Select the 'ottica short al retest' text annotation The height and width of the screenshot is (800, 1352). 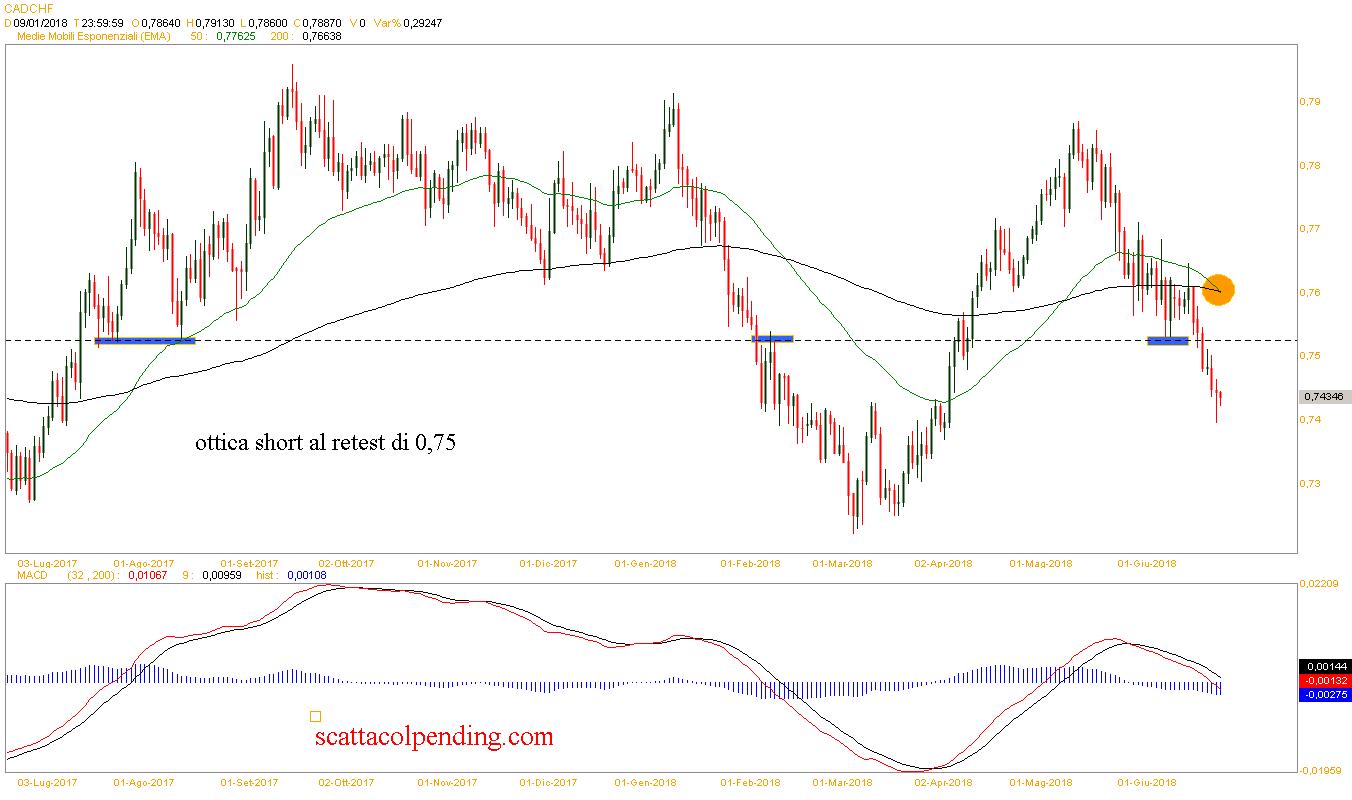coord(325,443)
